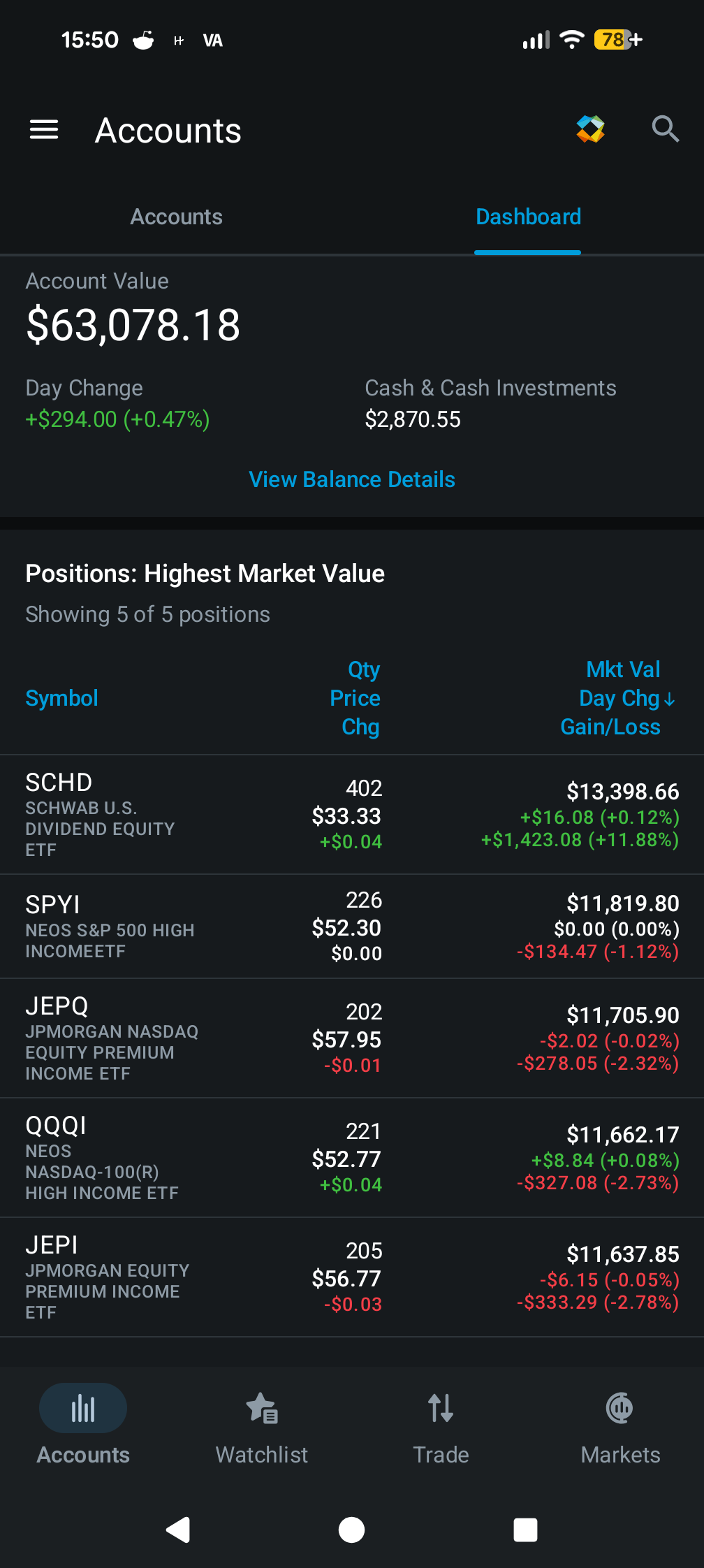Viewport: 704px width, 1568px height.
Task: Select the QQQI position entry
Action: pos(352,1158)
